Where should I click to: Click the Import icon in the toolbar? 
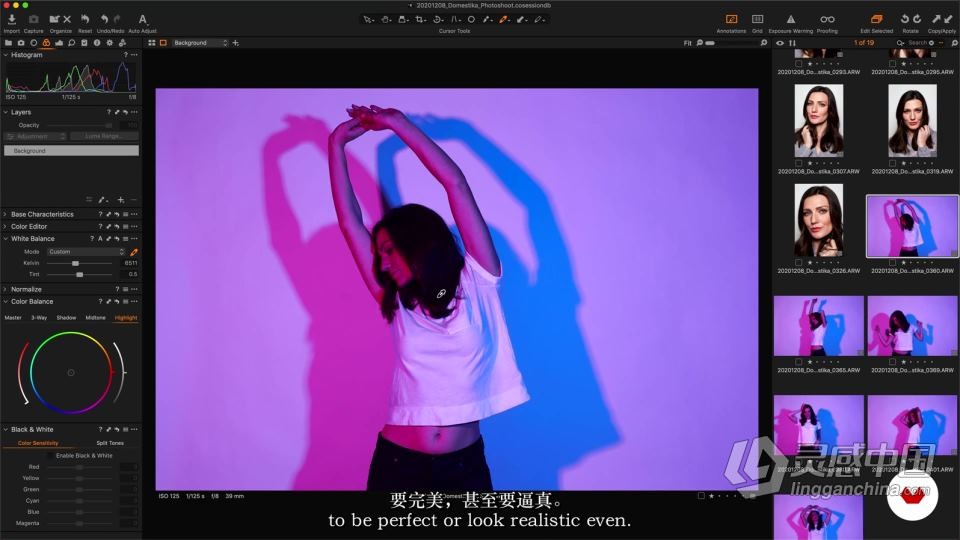coord(11,20)
